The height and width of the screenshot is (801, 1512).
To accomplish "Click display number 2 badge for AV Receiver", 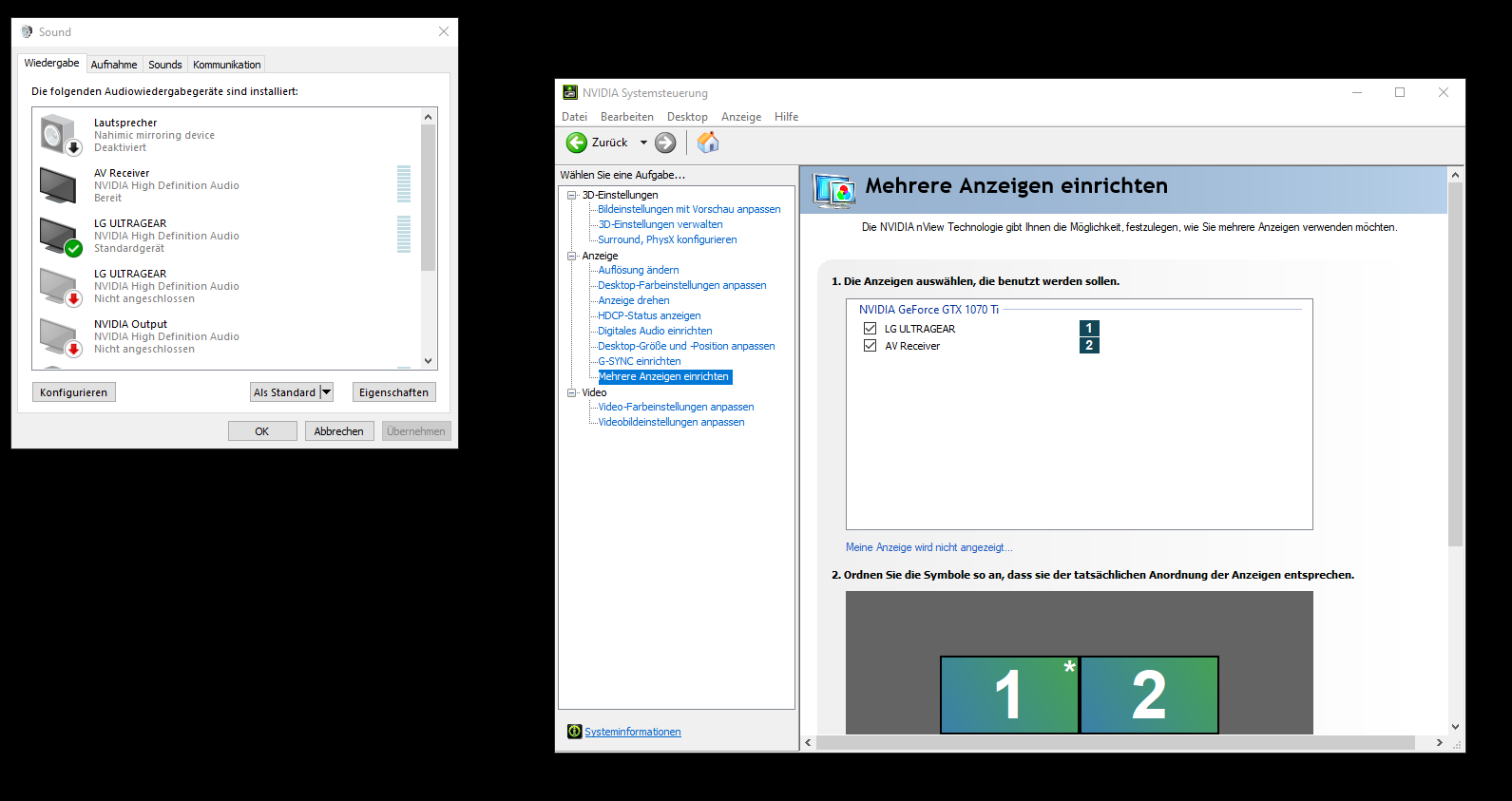I will click(1089, 345).
